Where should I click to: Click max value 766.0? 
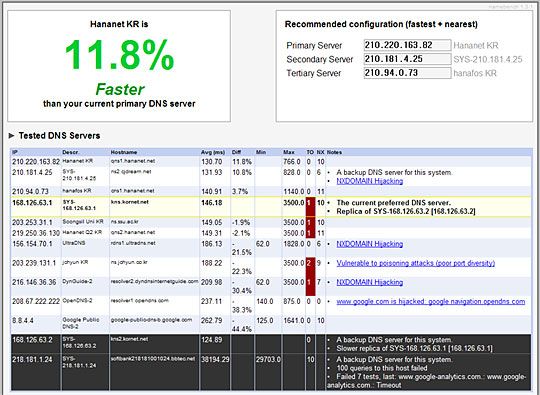292,162
